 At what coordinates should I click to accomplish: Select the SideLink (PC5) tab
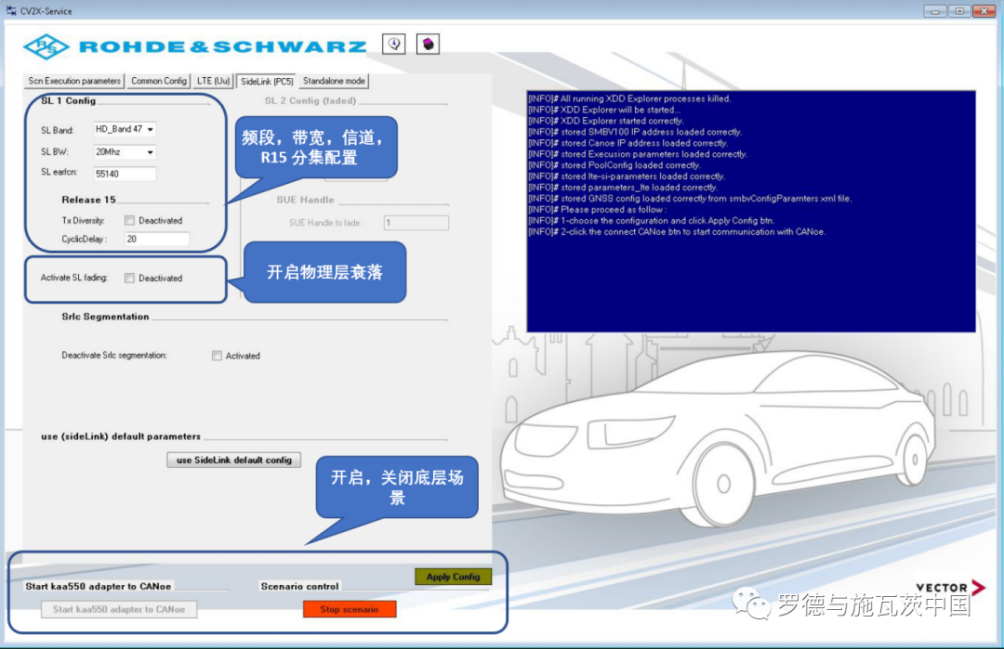pos(266,81)
